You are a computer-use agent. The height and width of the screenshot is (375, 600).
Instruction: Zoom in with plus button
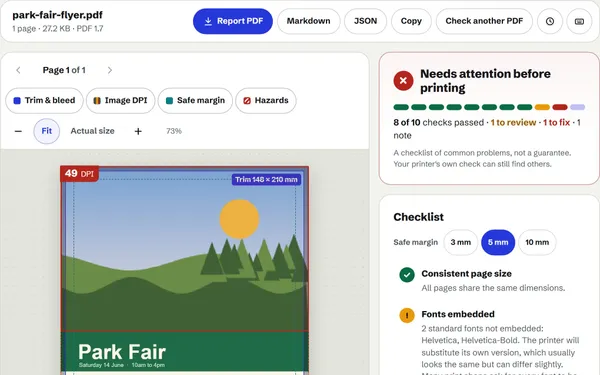pos(138,131)
